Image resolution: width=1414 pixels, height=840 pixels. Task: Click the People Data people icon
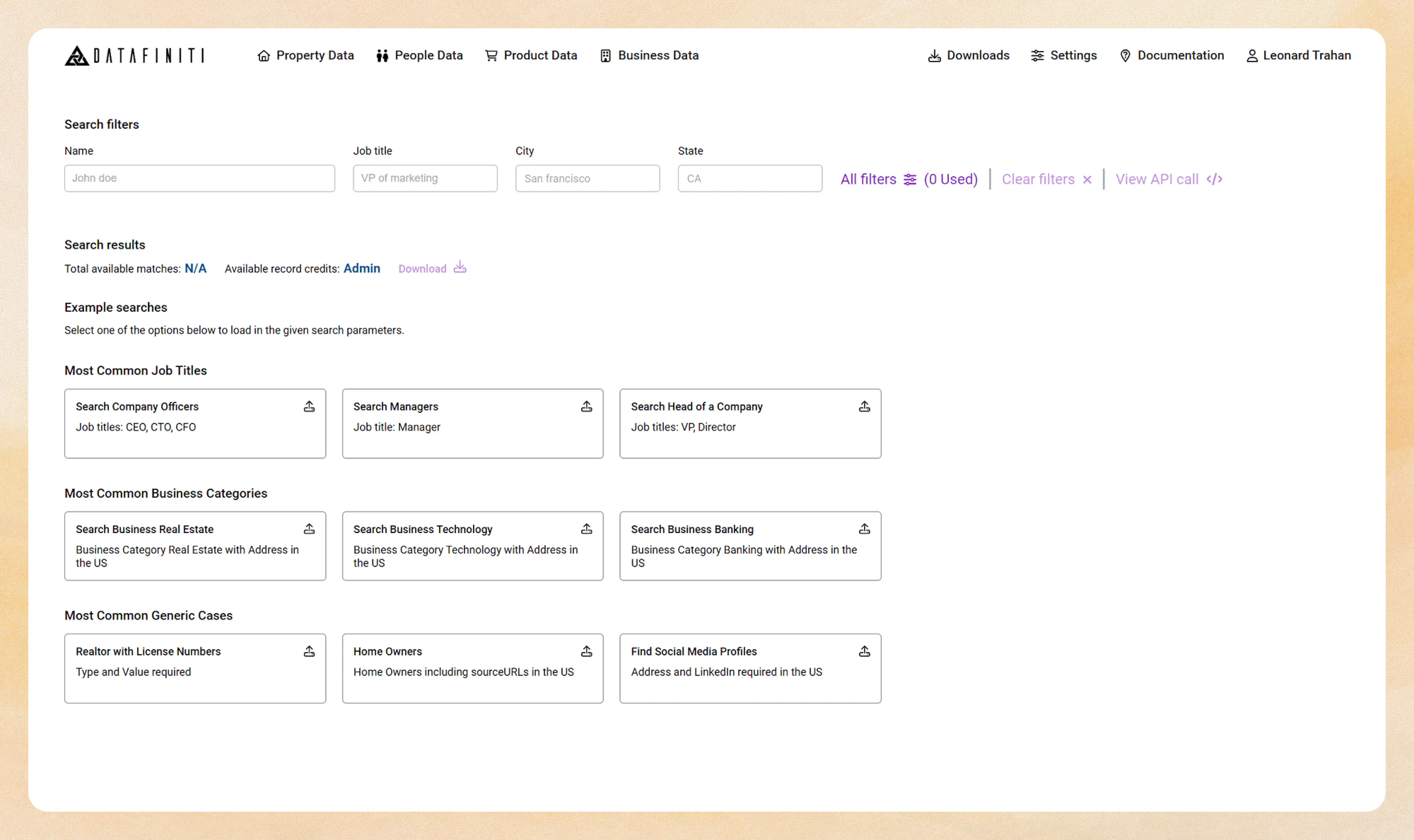(381, 55)
